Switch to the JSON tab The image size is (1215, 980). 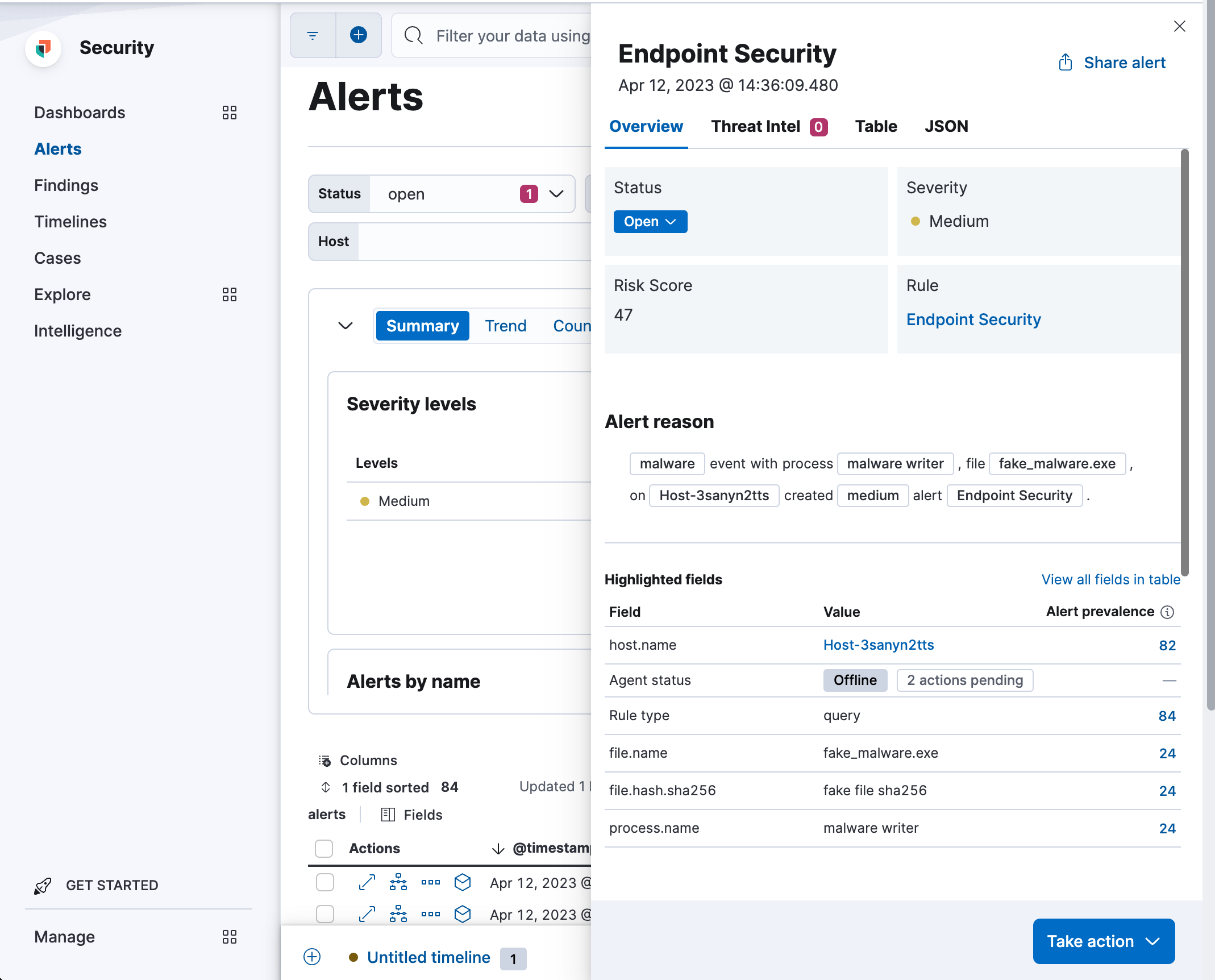click(946, 126)
